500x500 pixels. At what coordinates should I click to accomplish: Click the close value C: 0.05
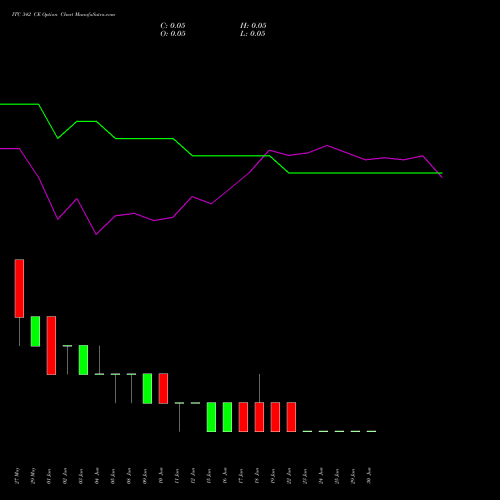[173, 26]
